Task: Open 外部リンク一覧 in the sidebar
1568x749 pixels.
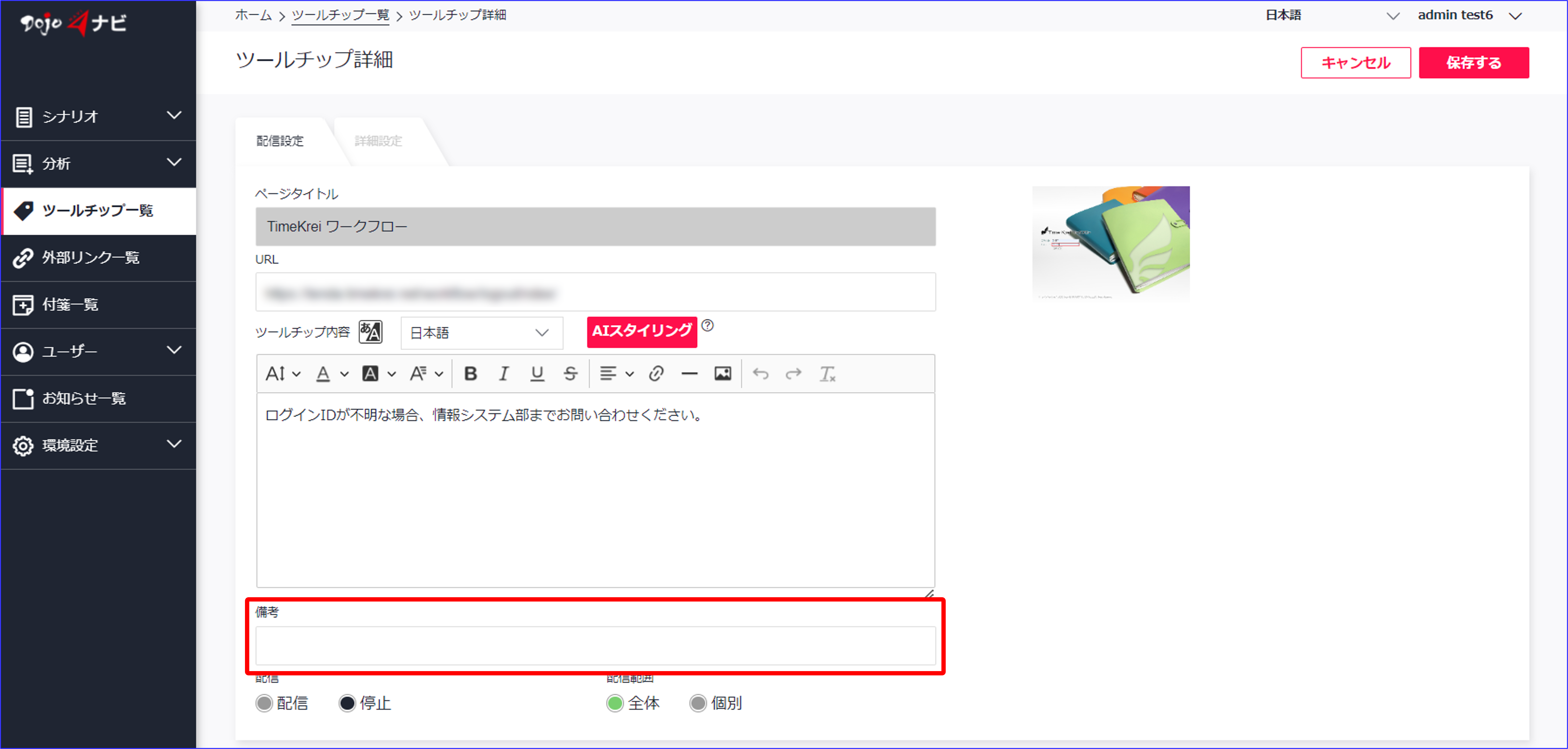Action: pos(99,258)
